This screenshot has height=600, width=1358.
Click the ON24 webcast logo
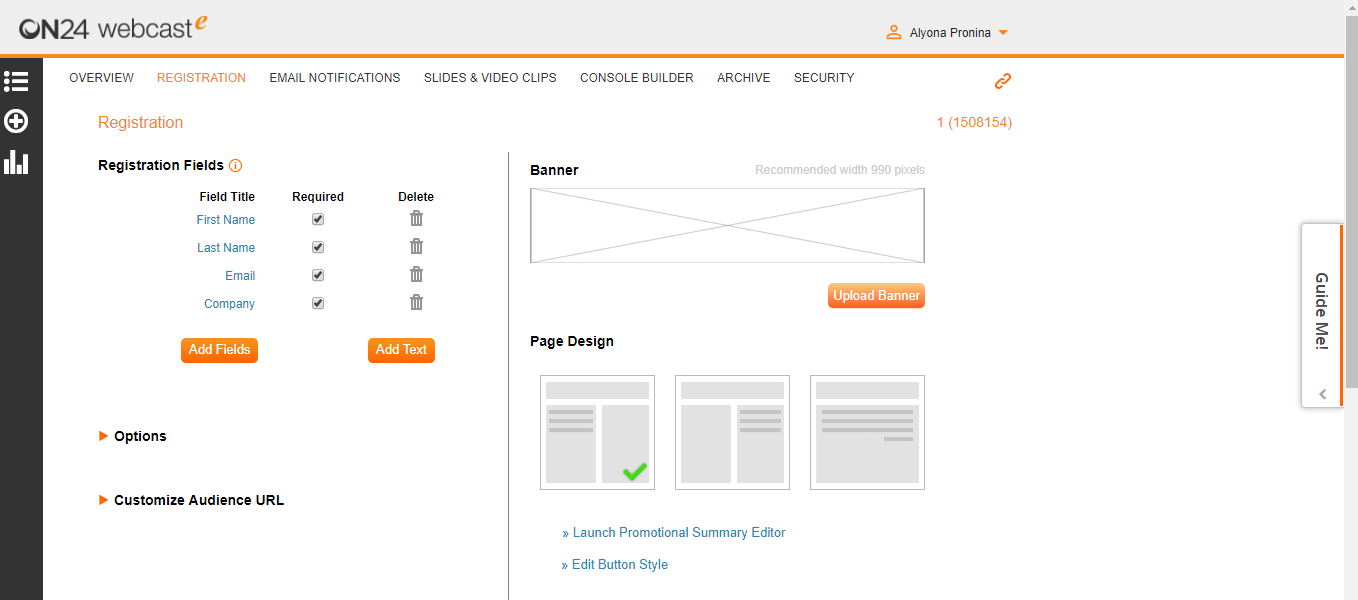point(113,26)
